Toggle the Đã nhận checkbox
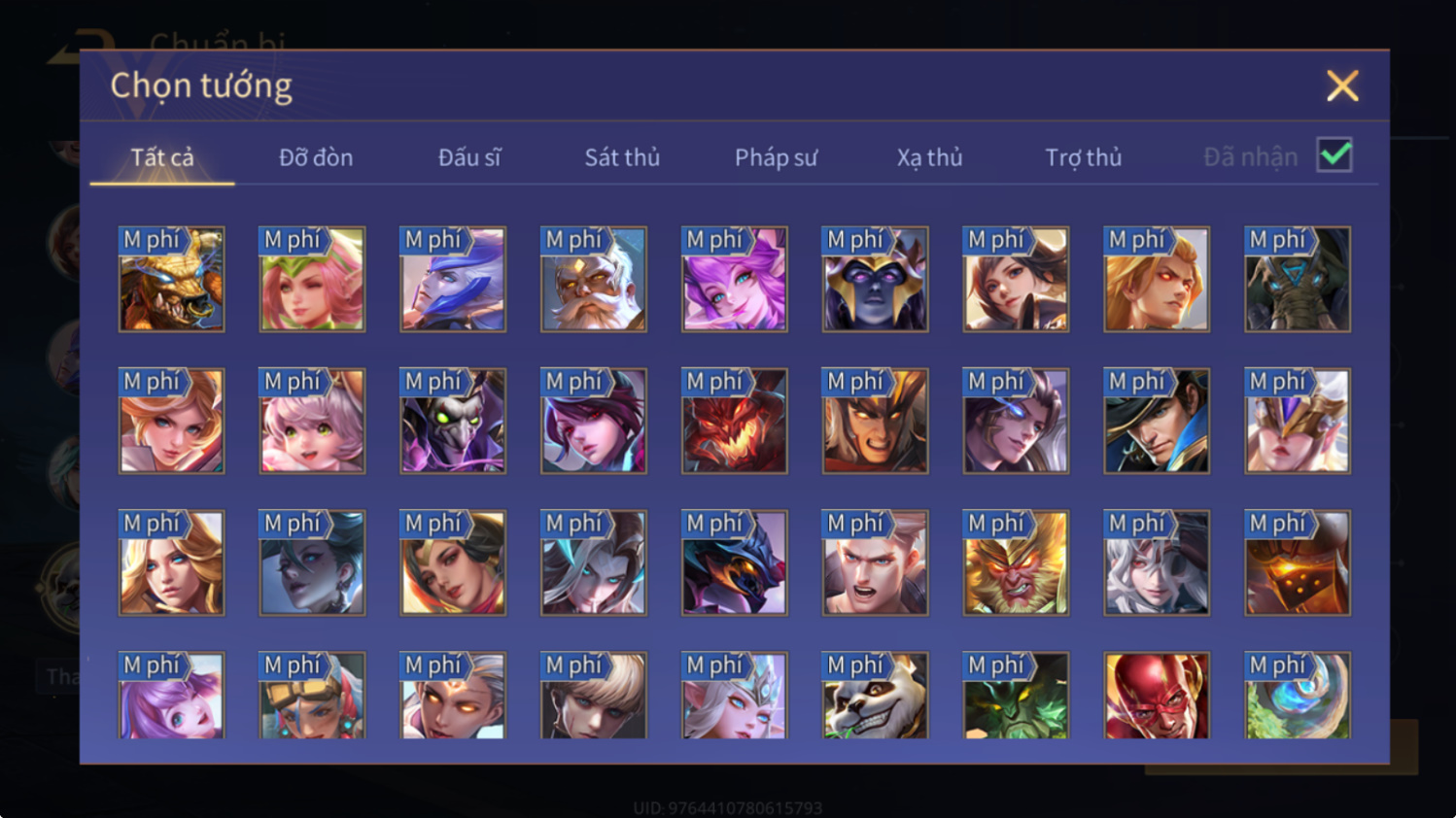This screenshot has height=818, width=1456. click(x=1335, y=155)
